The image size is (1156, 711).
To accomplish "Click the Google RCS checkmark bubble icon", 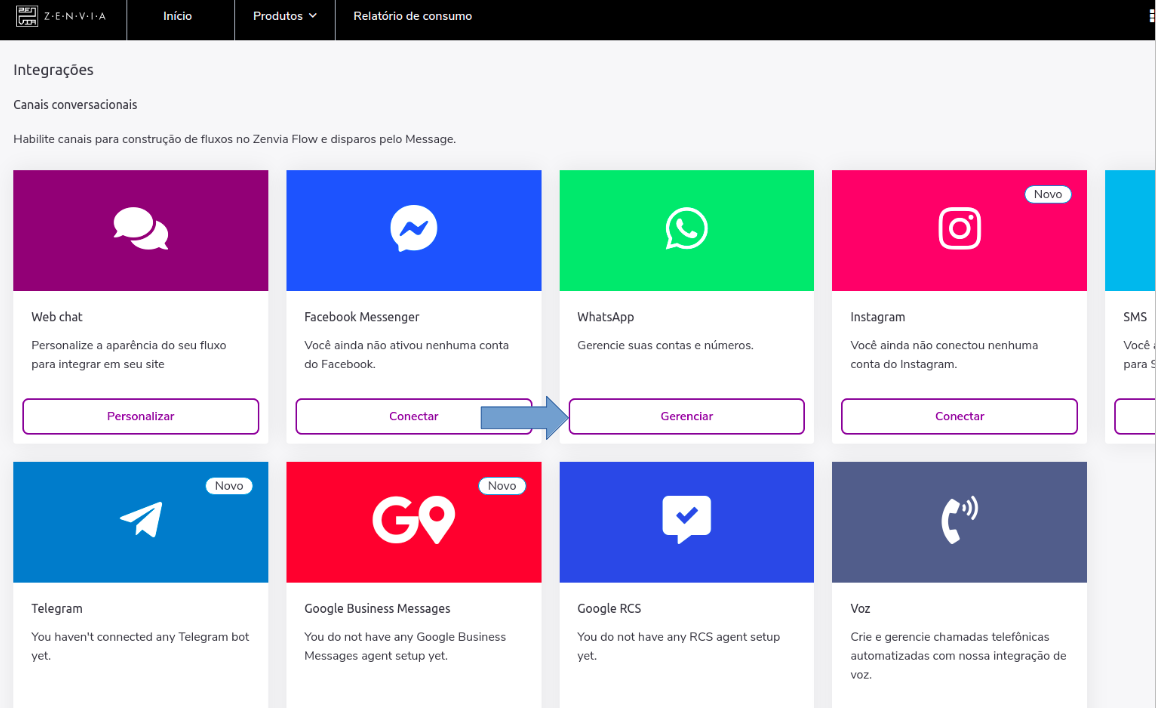I will (x=686, y=519).
